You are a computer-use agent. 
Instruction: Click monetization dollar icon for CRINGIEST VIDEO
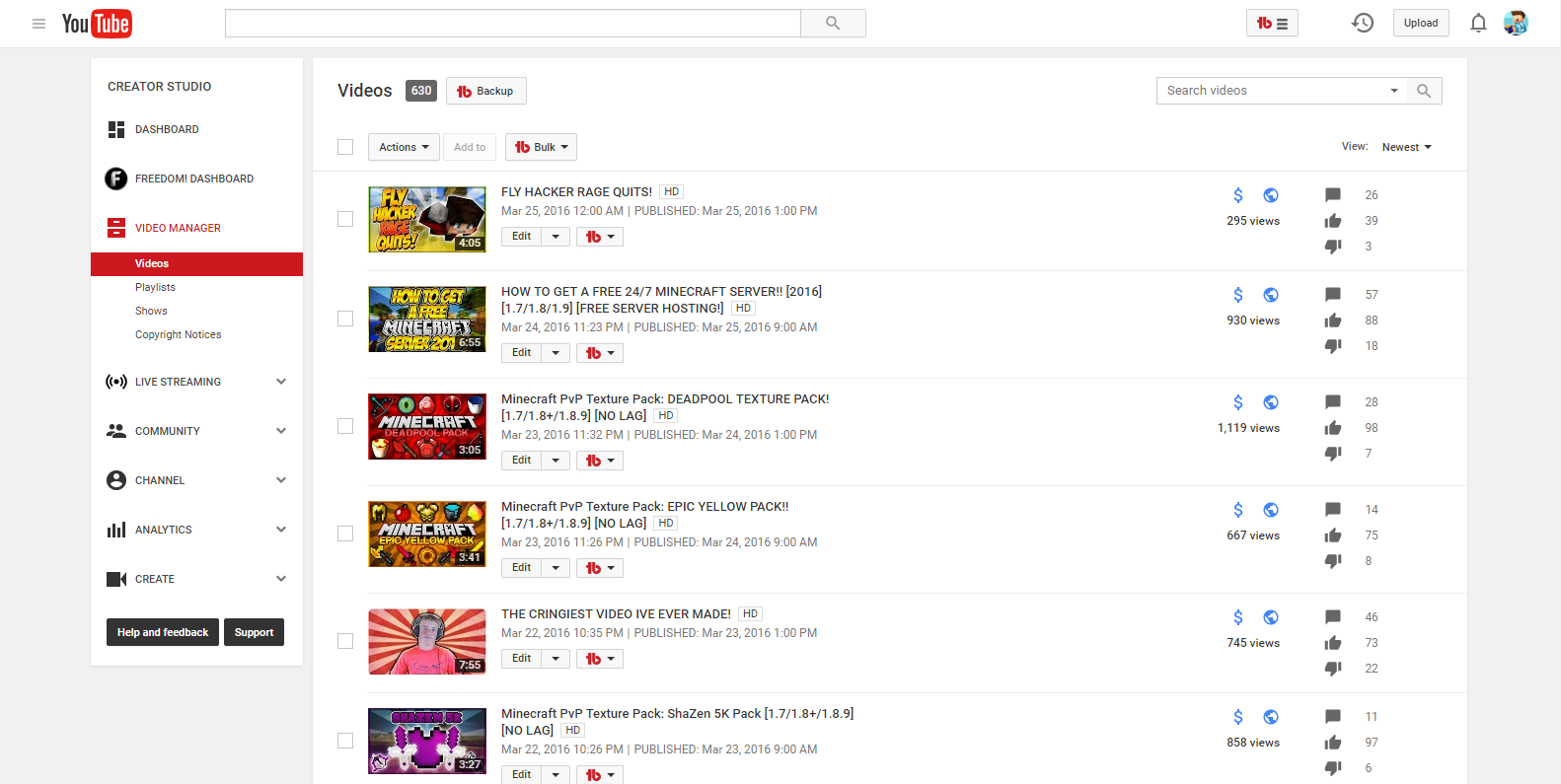pyautogui.click(x=1238, y=617)
